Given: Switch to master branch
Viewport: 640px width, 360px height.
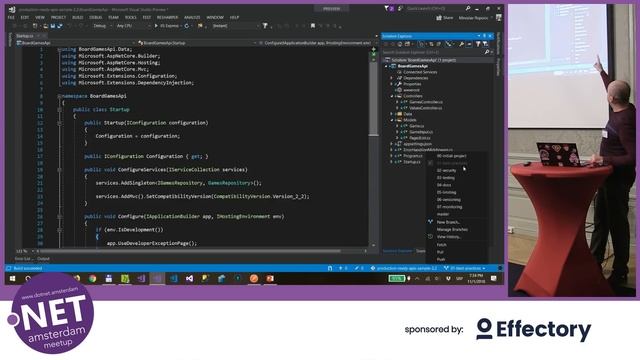Looking at the screenshot, I should tap(443, 214).
